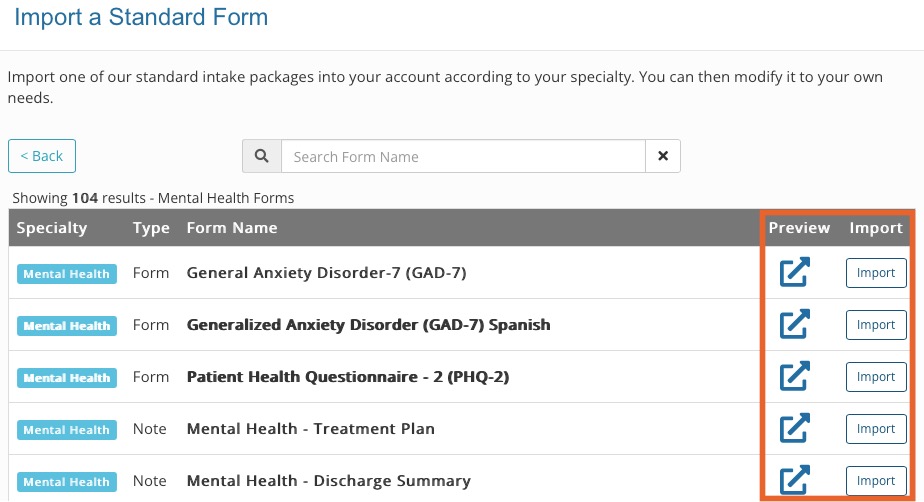Preview the General Anxiety Disorder-7 (GAD-7) form
The height and width of the screenshot is (502, 924).
point(795,272)
